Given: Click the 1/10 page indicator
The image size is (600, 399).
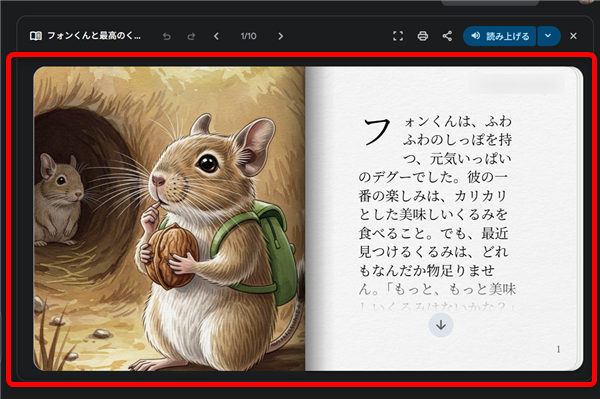Looking at the screenshot, I should (248, 36).
